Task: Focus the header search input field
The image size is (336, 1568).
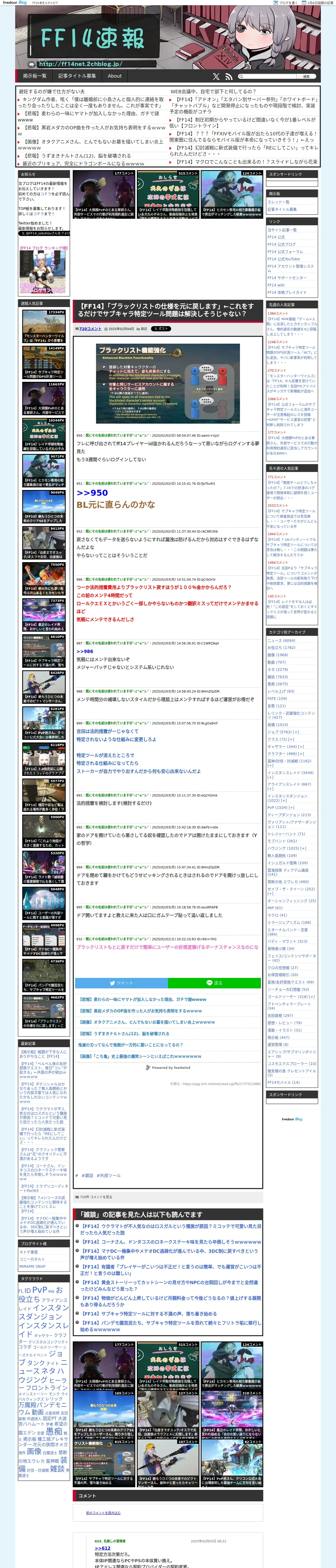Action: [x=270, y=77]
